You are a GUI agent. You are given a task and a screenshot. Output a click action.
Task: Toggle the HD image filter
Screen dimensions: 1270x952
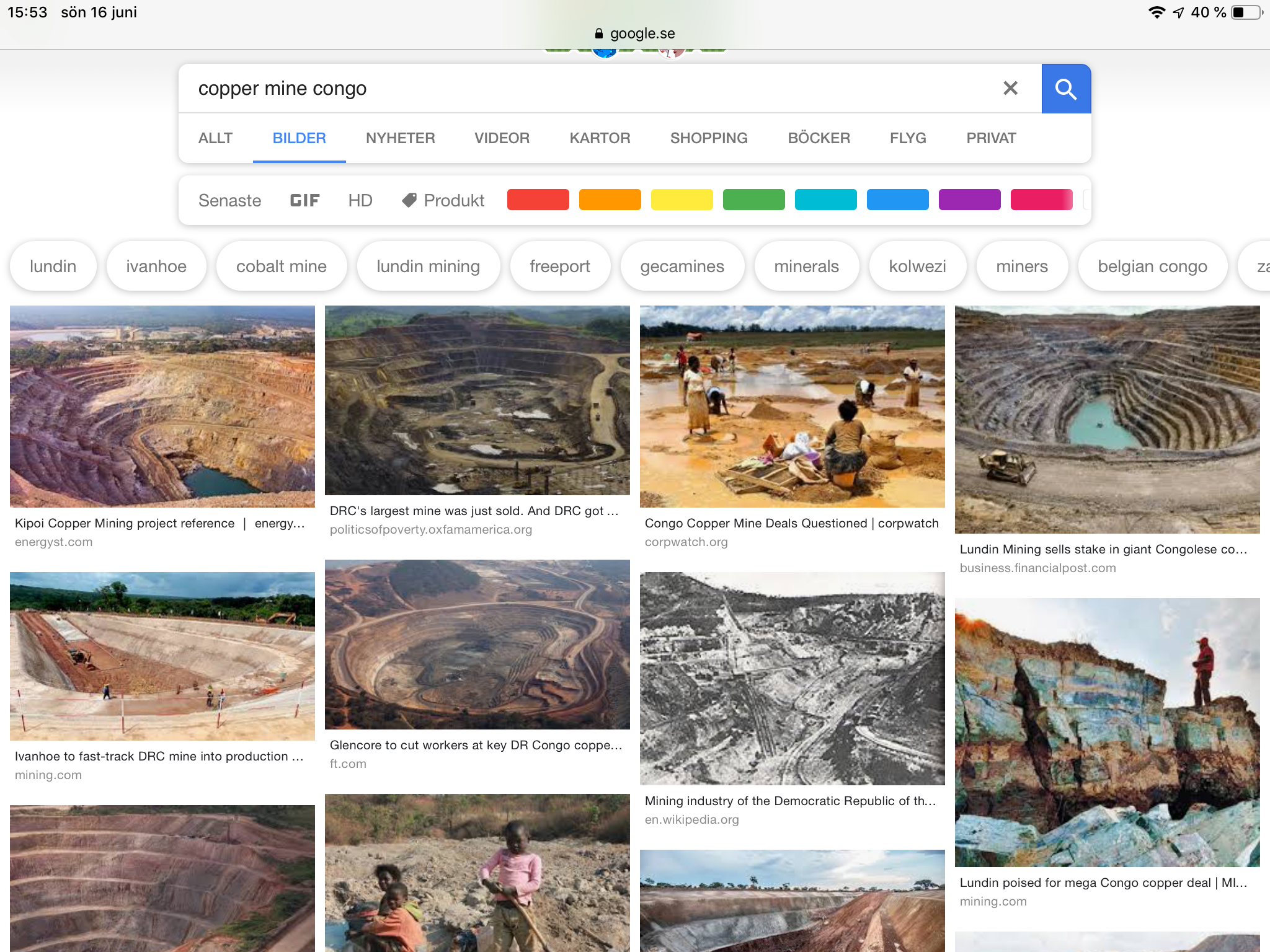360,200
